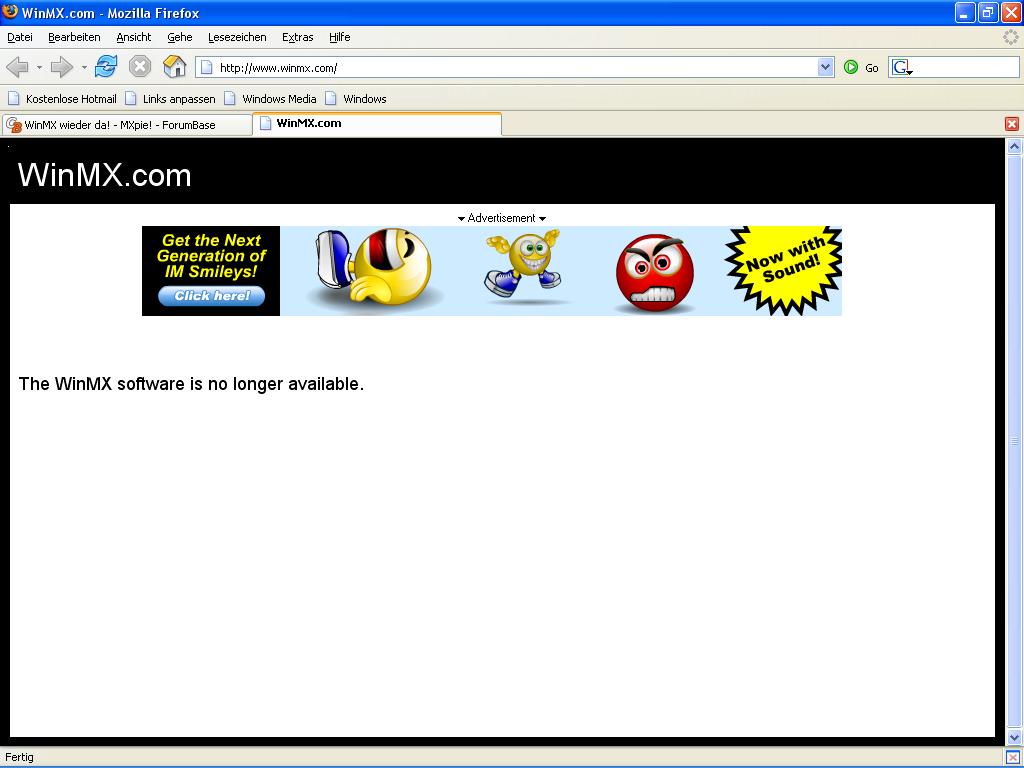Open the Bearbeiten menu
This screenshot has height=768, width=1024.
[x=74, y=37]
